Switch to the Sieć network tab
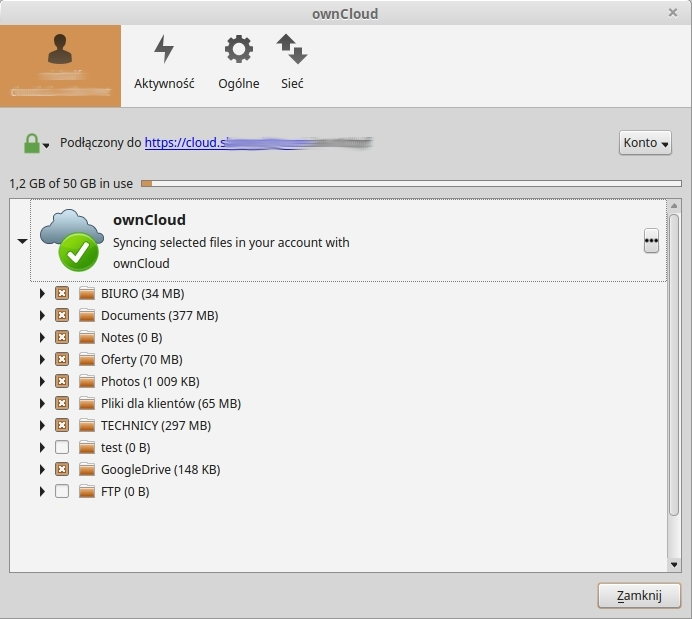 [292, 64]
